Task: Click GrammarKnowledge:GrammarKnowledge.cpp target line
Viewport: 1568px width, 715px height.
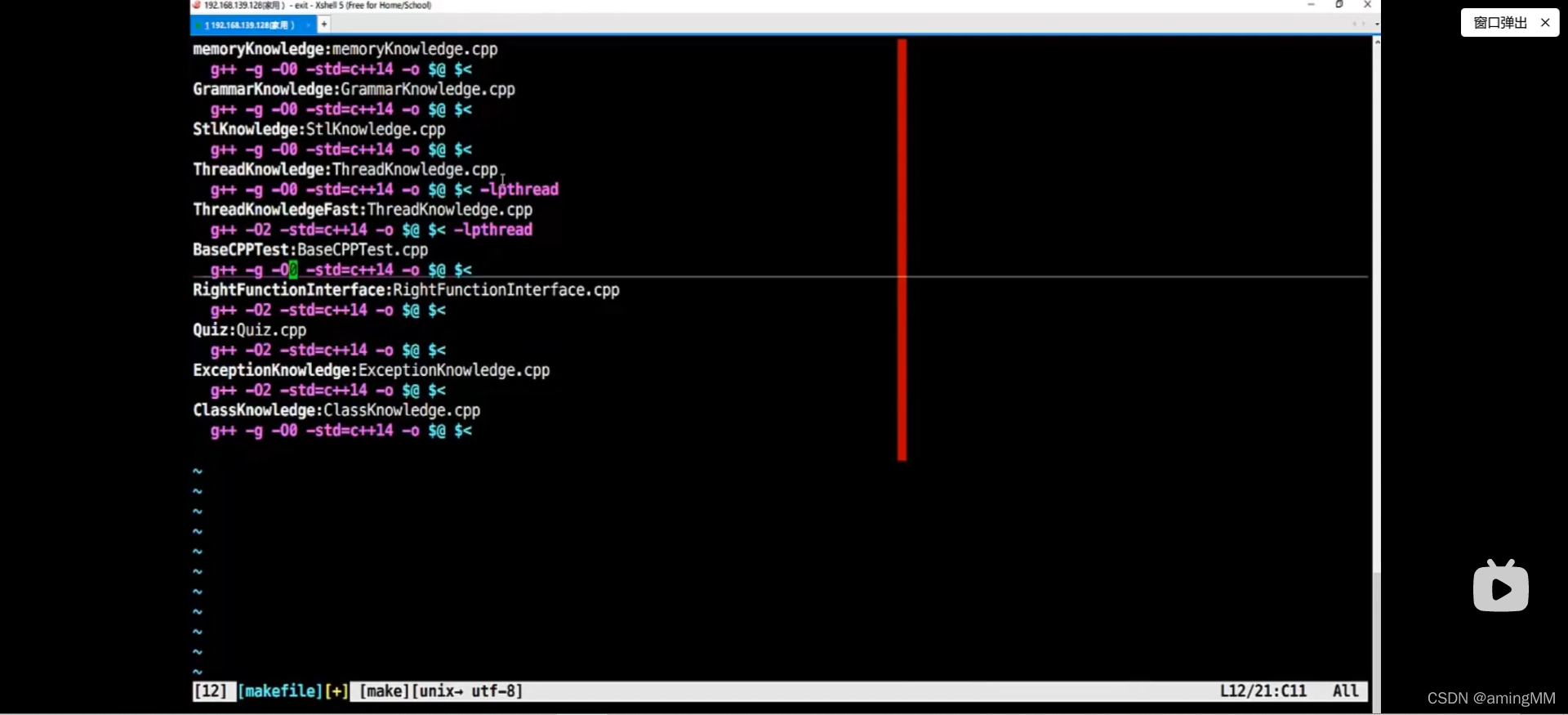Action: pos(354,89)
